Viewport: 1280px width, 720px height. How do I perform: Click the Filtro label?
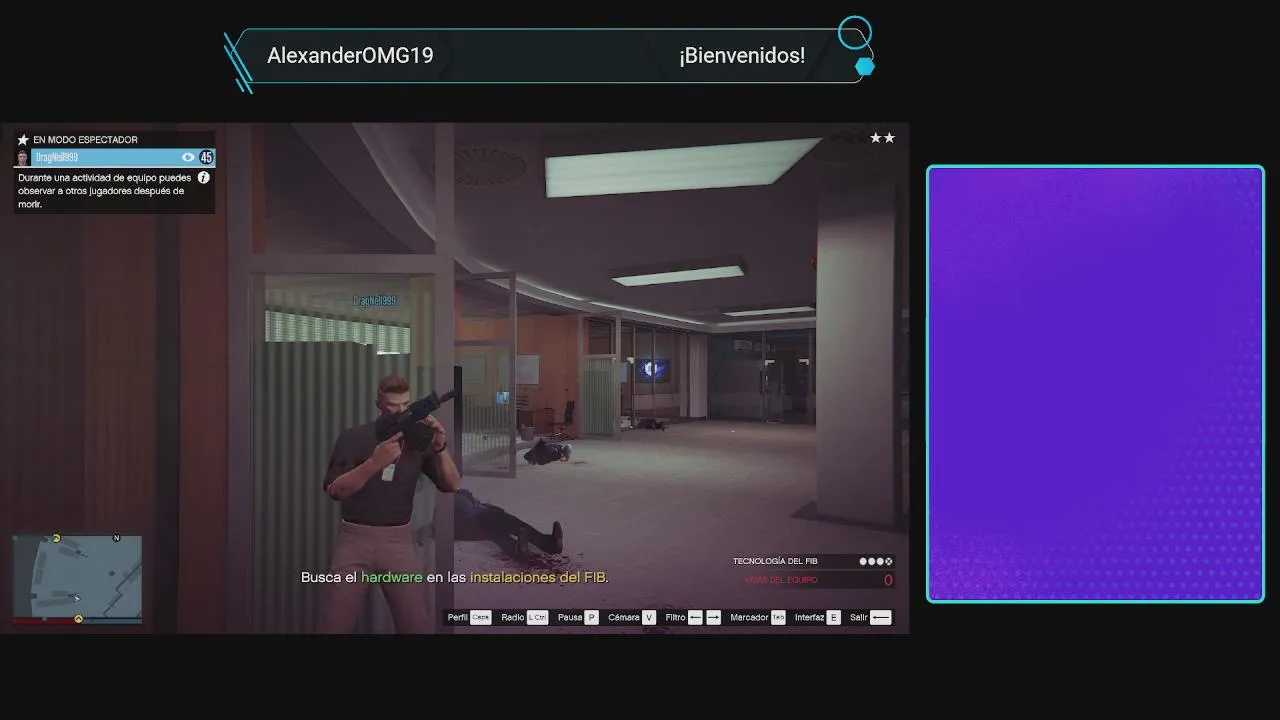(x=676, y=618)
